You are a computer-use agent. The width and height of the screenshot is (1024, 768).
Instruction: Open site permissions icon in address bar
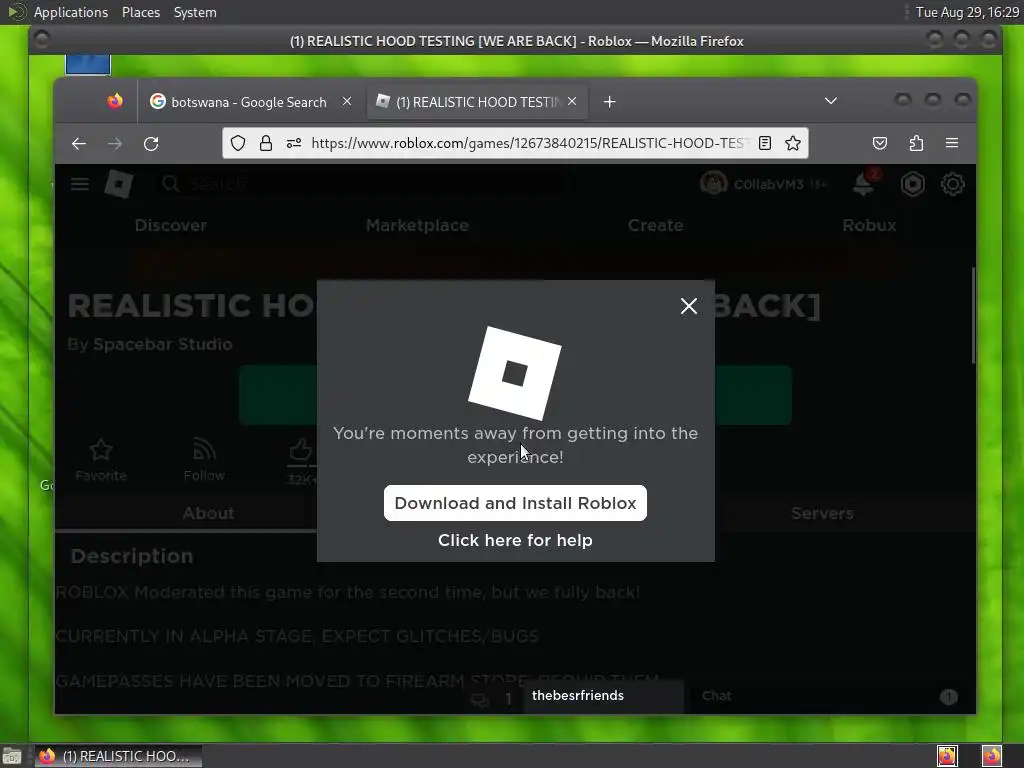click(294, 143)
